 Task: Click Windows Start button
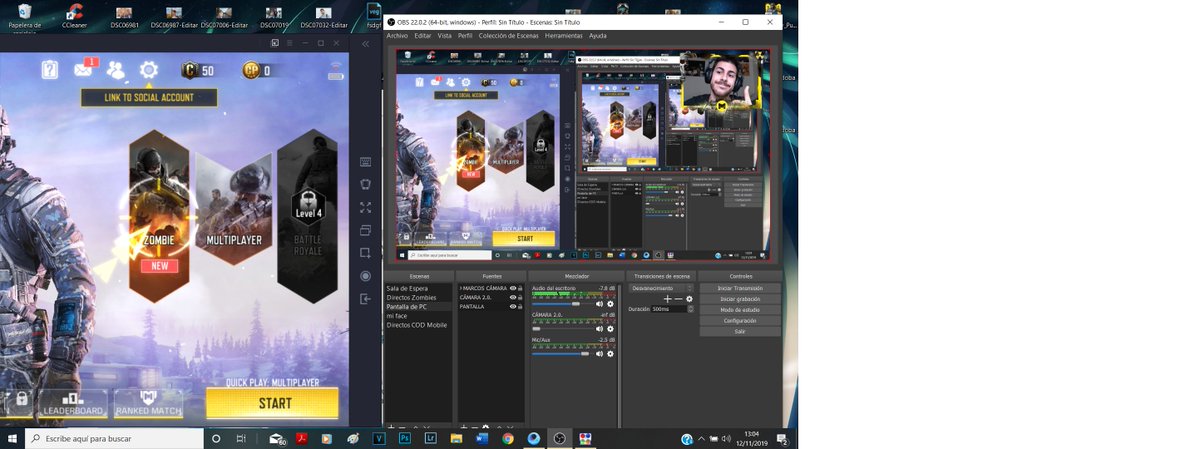pos(12,438)
